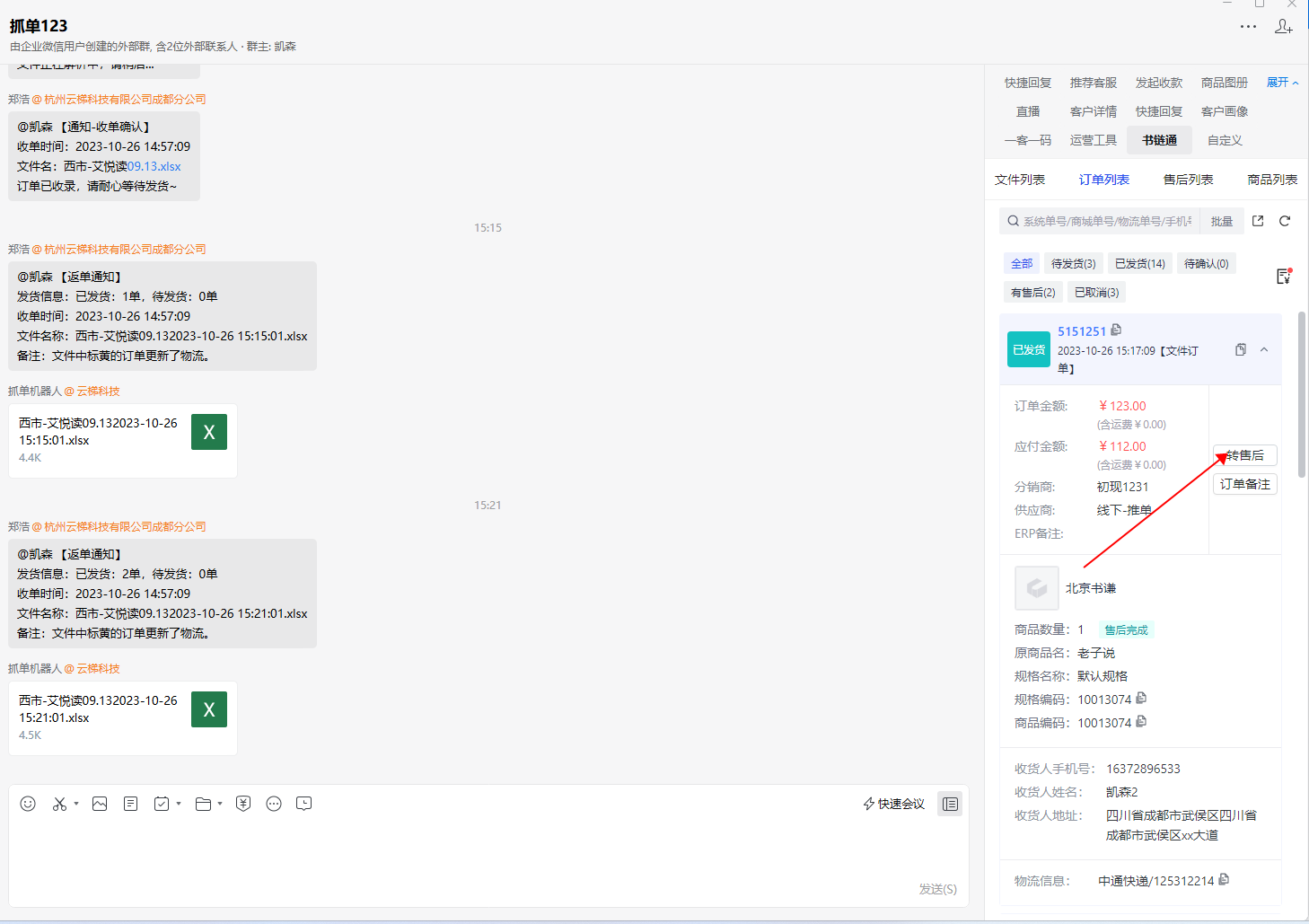Copy the 商品编码 10013074 value
Screen dimensions: 1309x924
[1141, 721]
